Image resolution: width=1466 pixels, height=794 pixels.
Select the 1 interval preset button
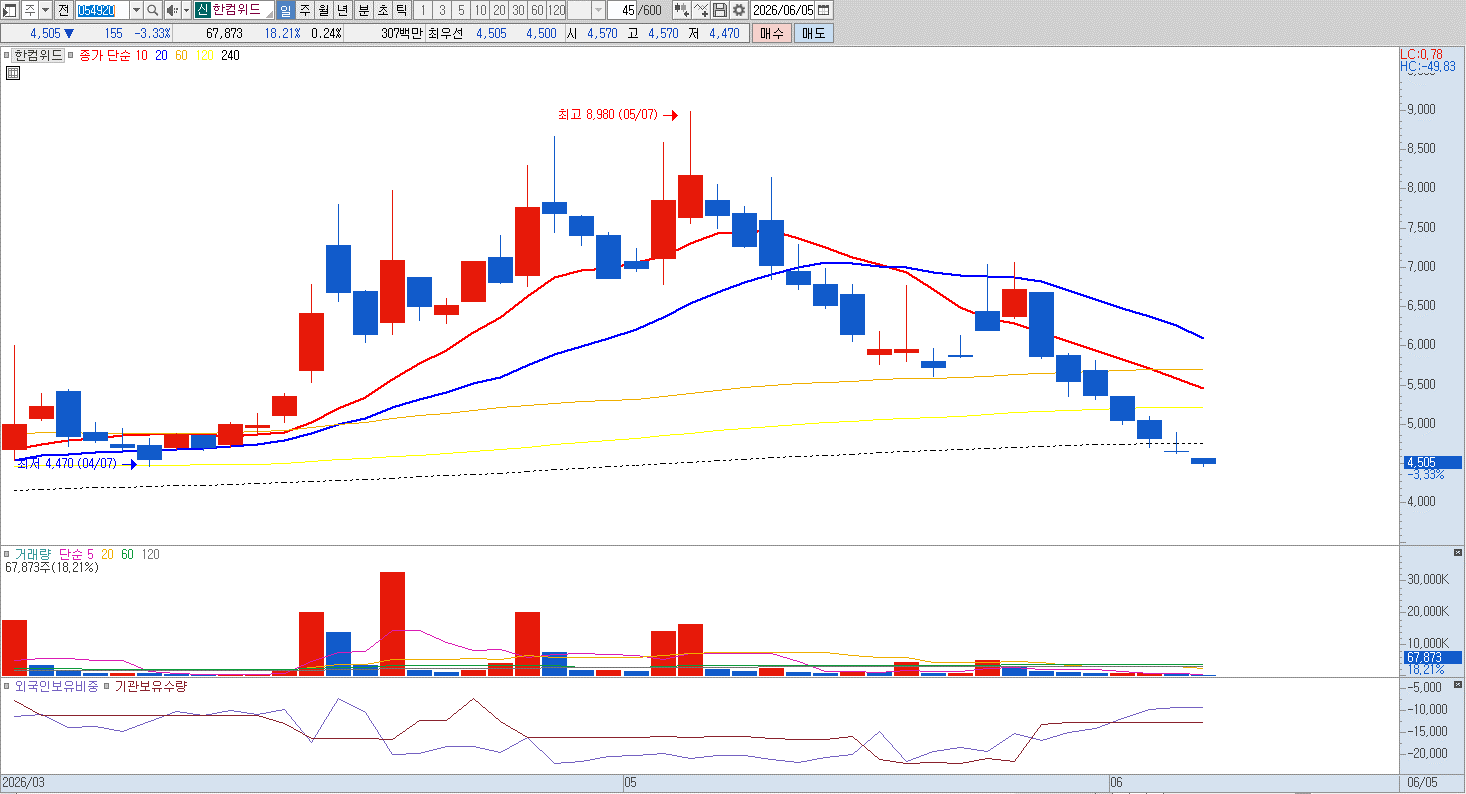click(422, 10)
